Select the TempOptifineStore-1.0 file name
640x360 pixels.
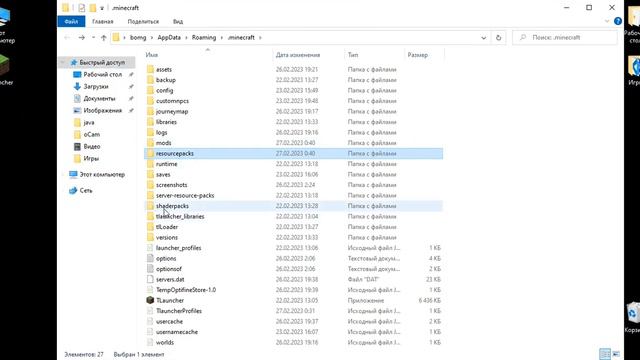point(186,290)
